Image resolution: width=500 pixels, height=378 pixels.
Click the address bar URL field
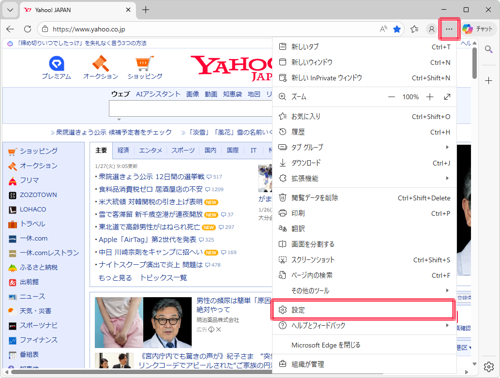coord(213,29)
